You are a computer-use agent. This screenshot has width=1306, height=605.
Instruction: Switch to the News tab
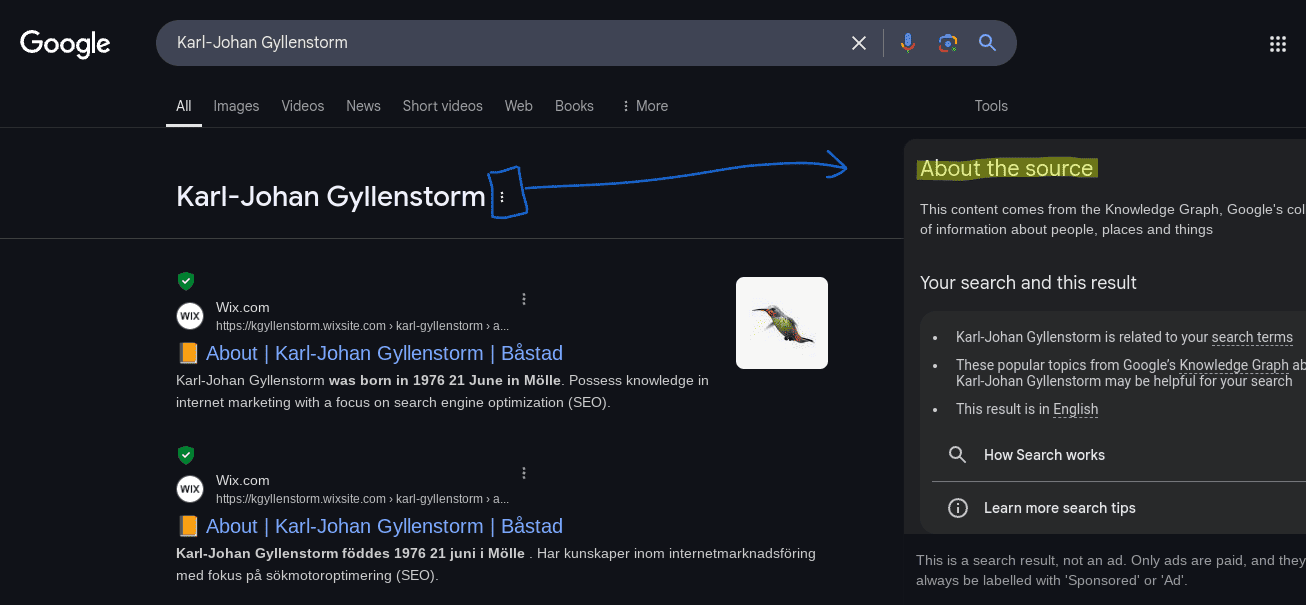[x=363, y=106]
